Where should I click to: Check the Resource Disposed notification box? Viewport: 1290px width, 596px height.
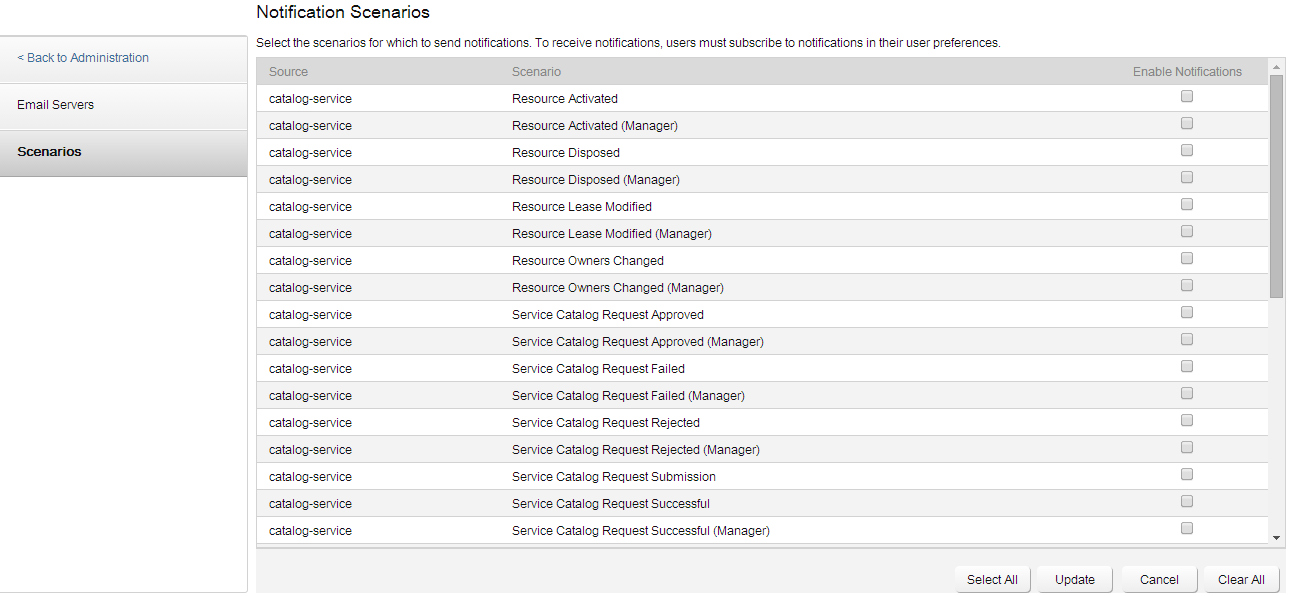(1187, 151)
